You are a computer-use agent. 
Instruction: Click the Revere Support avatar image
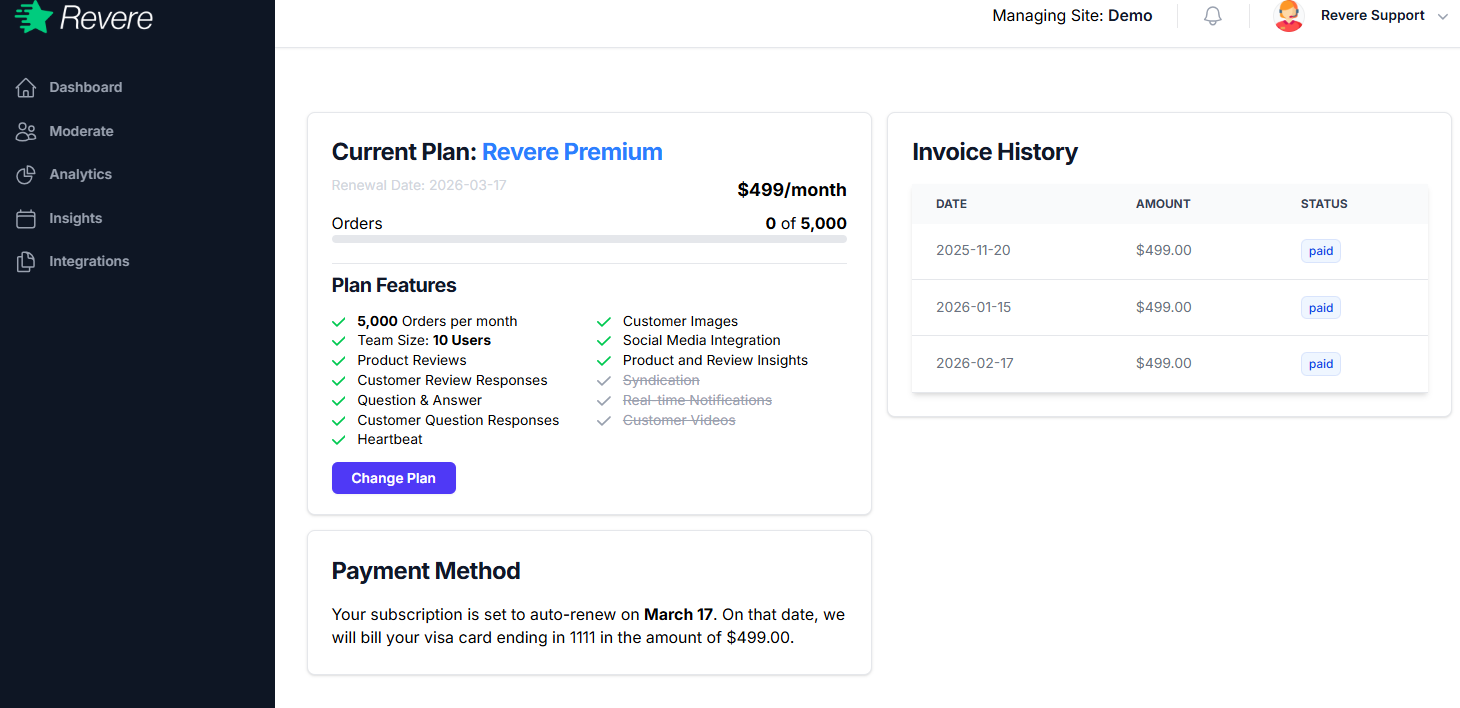1289,16
